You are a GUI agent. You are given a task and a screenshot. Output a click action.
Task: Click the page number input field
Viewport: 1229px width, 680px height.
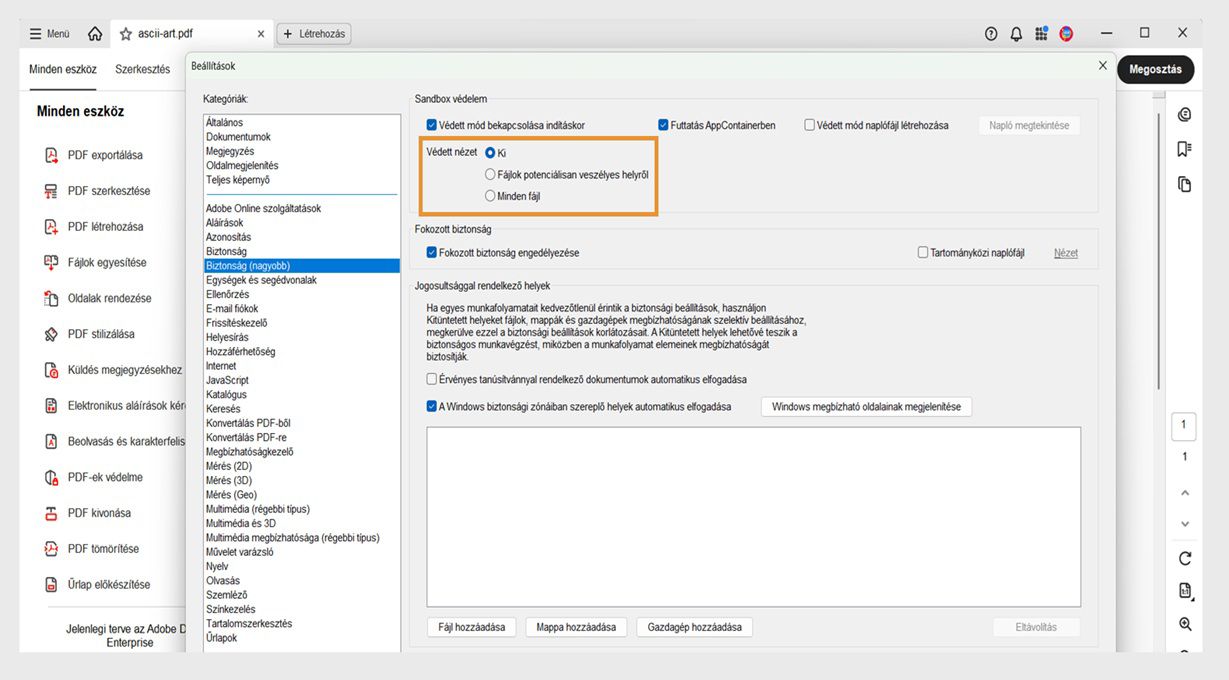(1184, 425)
